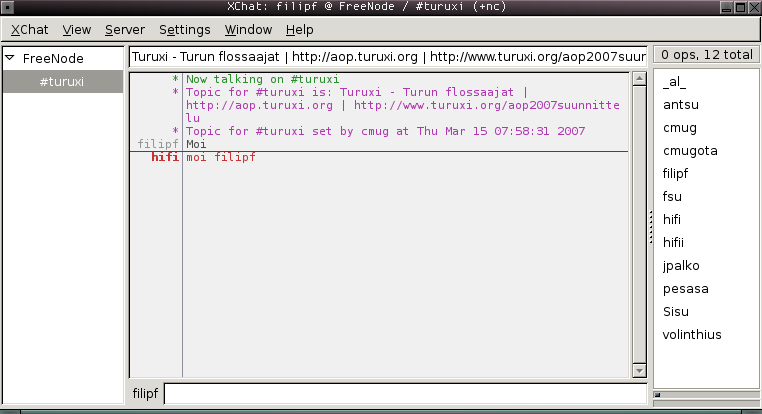The width and height of the screenshot is (762, 414).
Task: Click the 'Now talking on #turuxi' line
Action: tap(262, 79)
